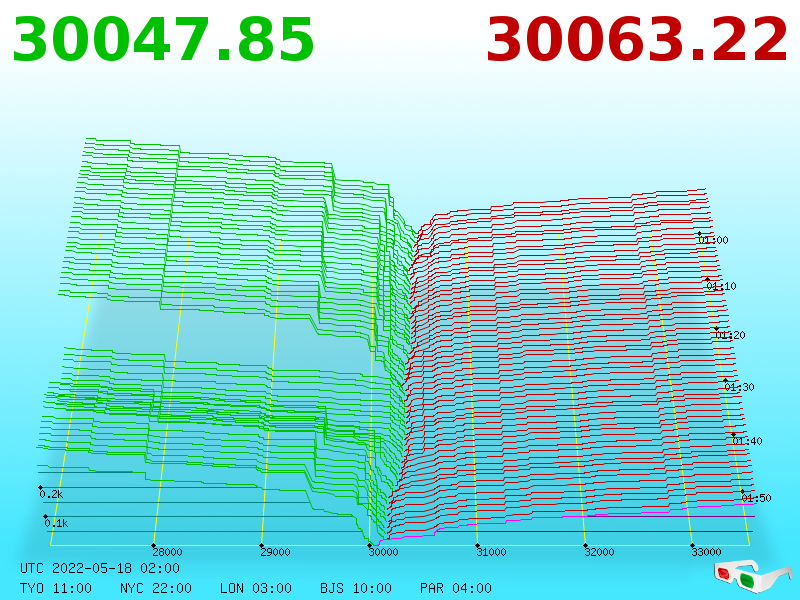Click the PAR 04:00 clock text
The height and width of the screenshot is (600, 800).
[456, 588]
